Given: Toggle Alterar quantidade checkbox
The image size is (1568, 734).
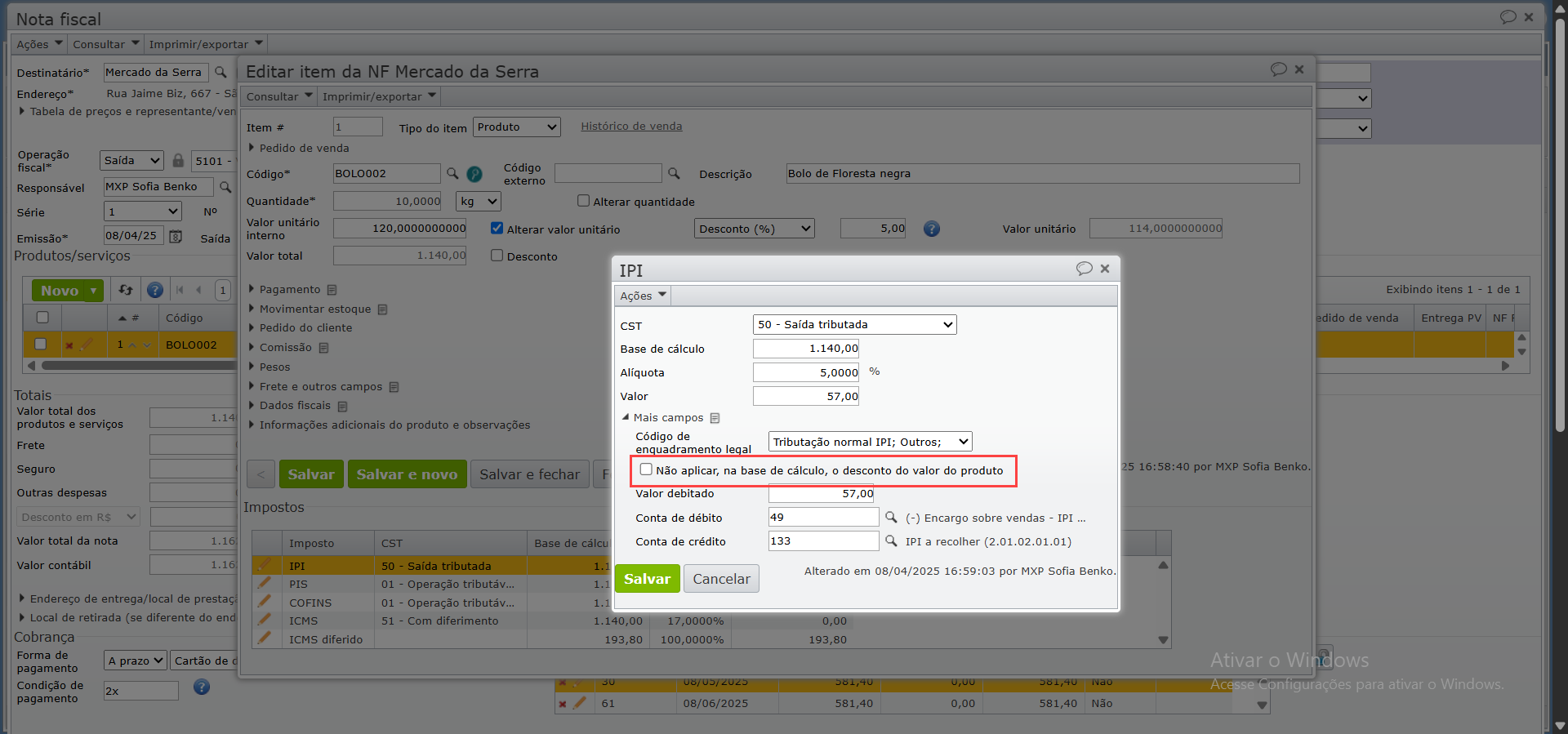Looking at the screenshot, I should pyautogui.click(x=583, y=201).
